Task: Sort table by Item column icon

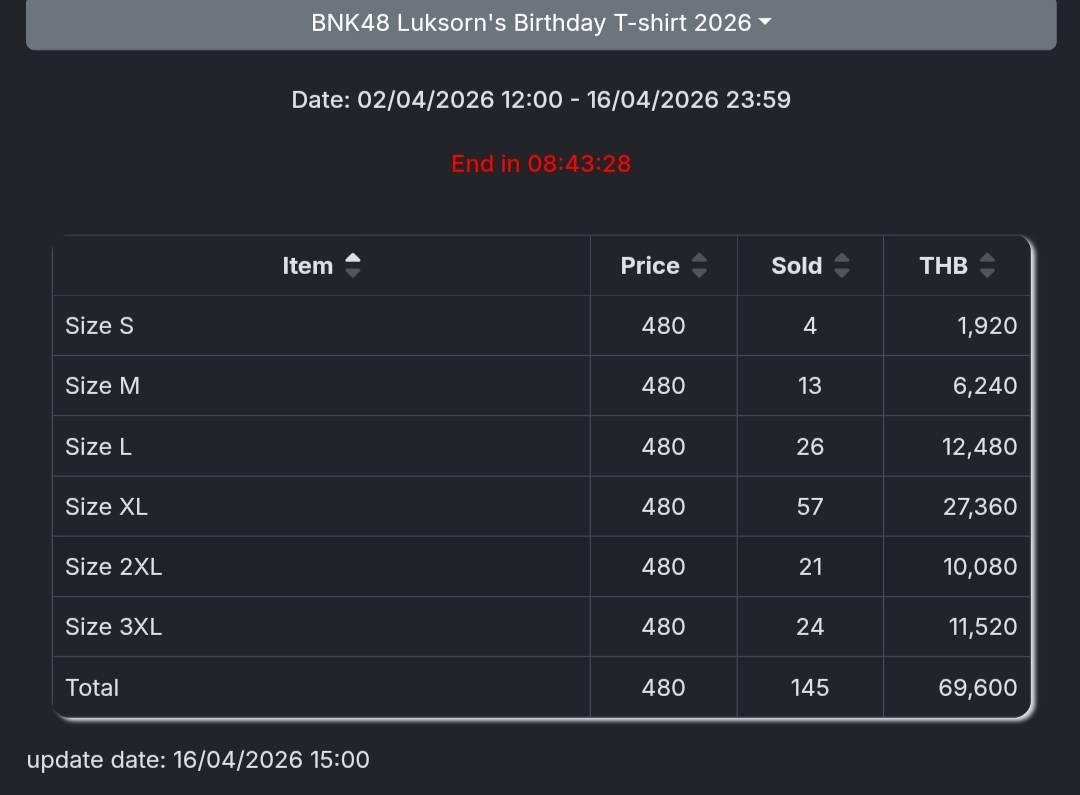Action: tap(352, 266)
